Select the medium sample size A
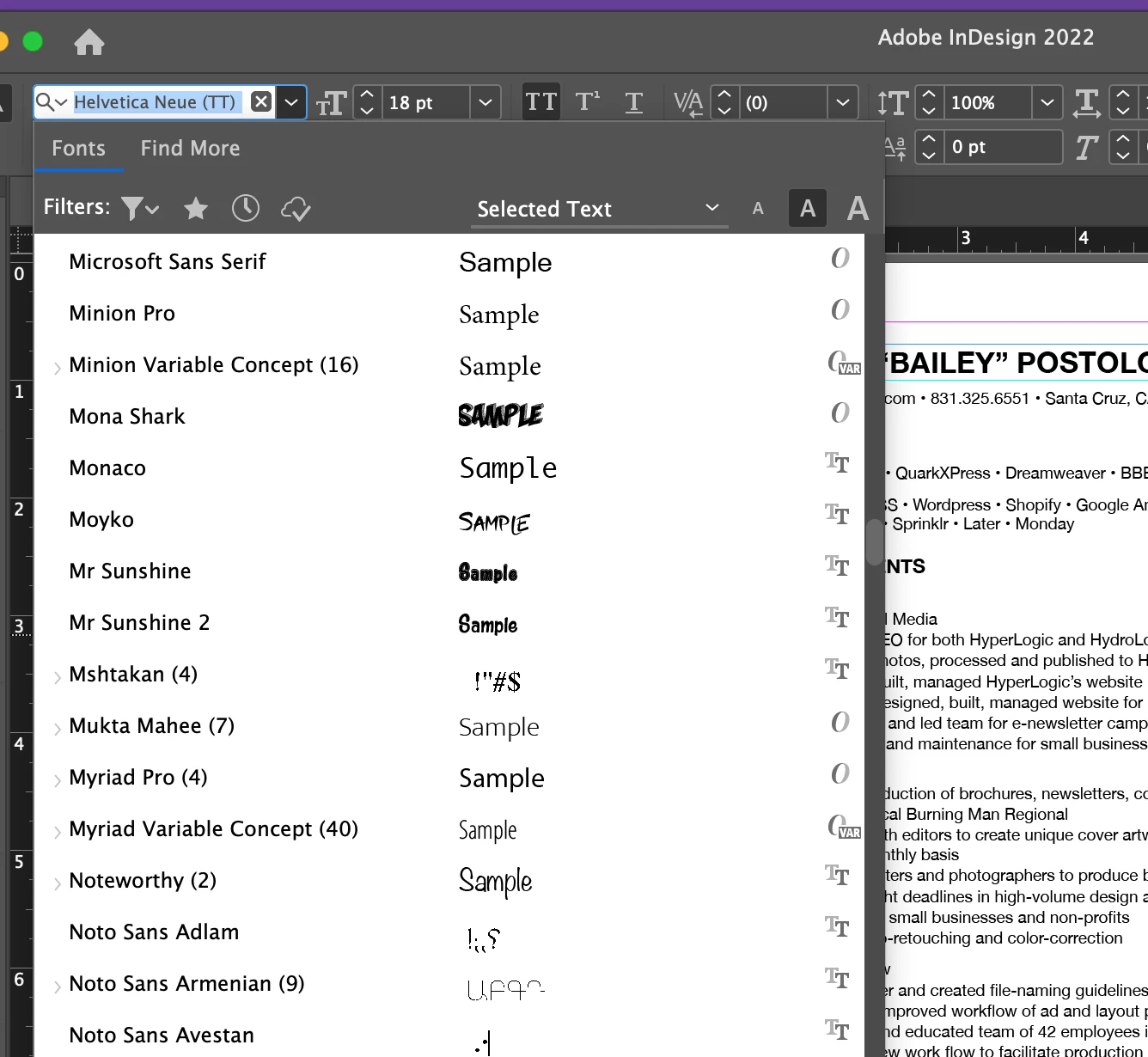The image size is (1148, 1057). pos(808,208)
